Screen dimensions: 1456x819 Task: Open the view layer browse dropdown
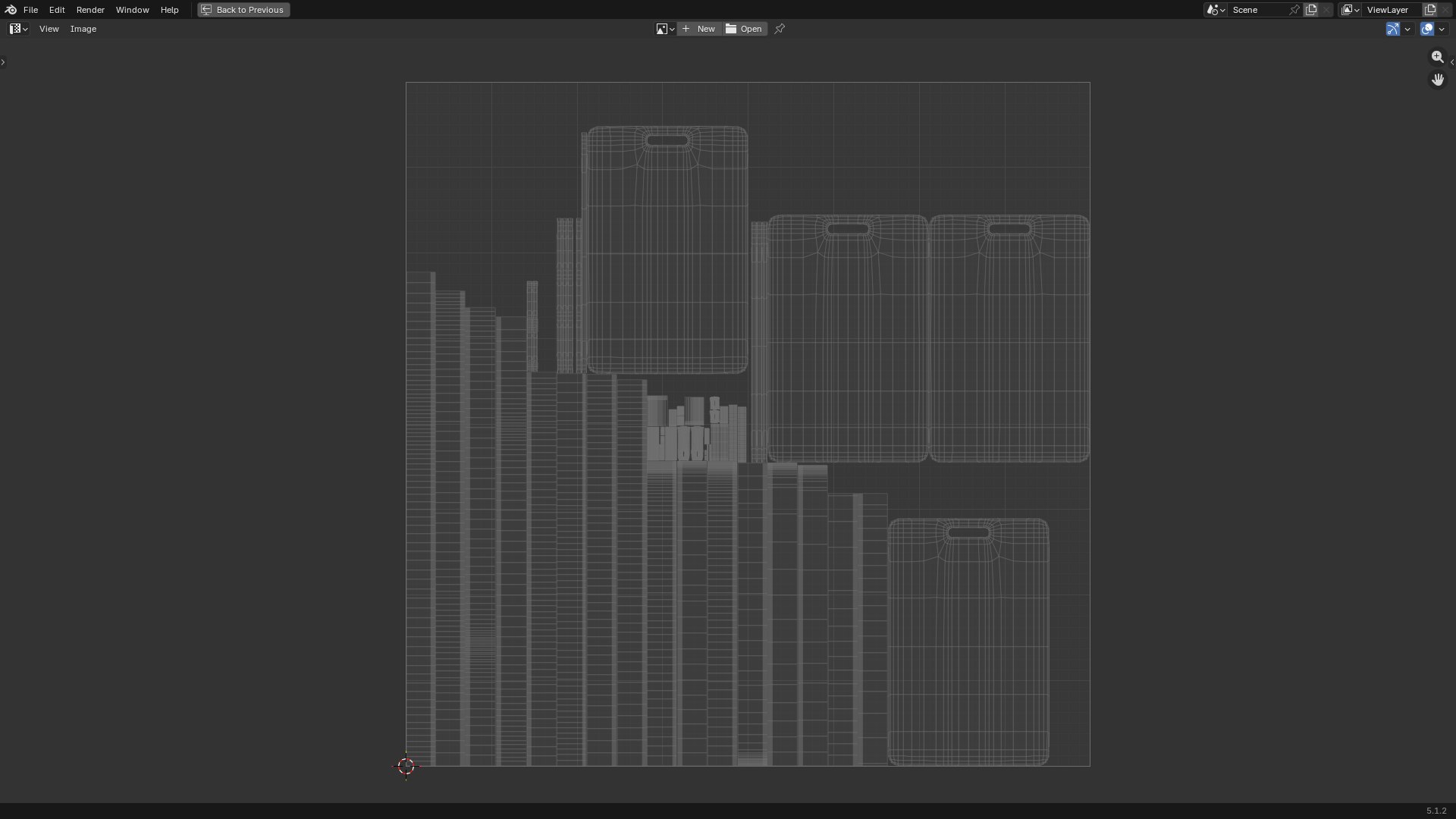tap(1351, 10)
